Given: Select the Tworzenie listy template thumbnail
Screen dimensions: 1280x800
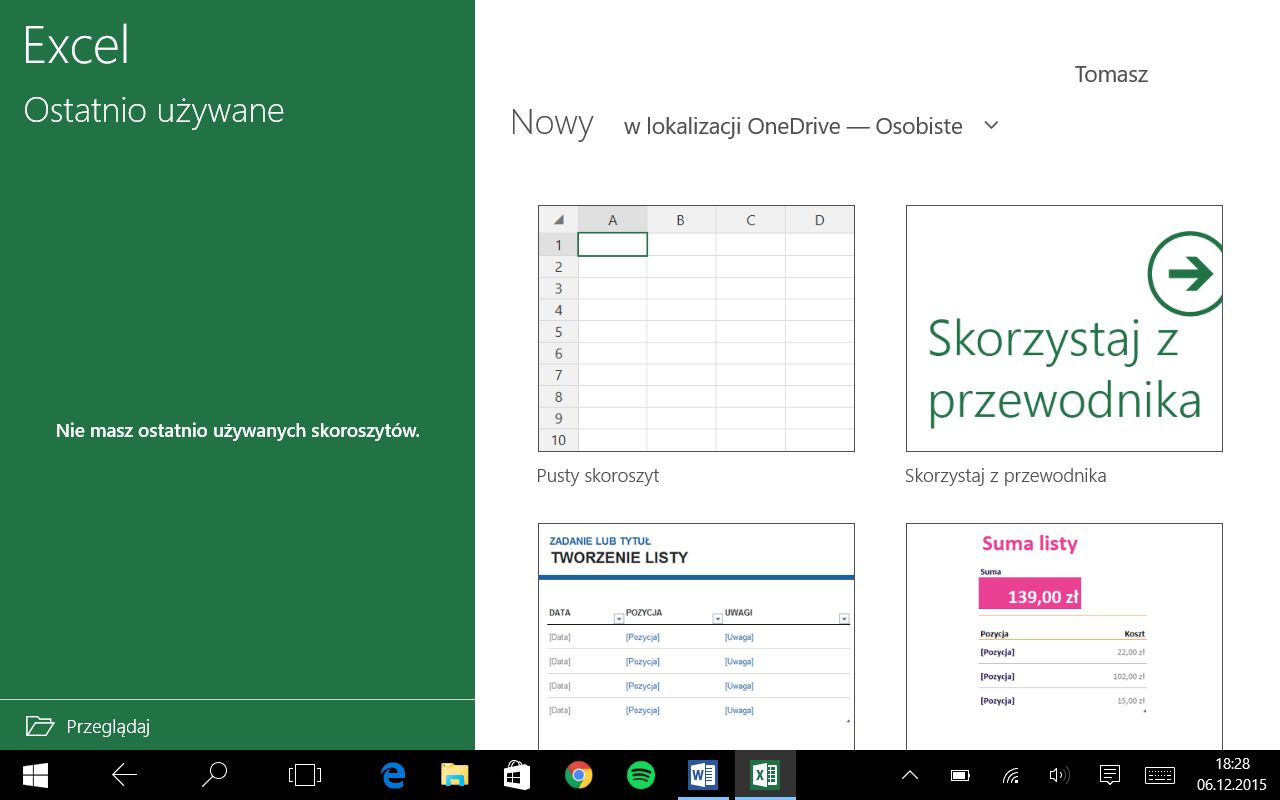Looking at the screenshot, I should pos(696,636).
